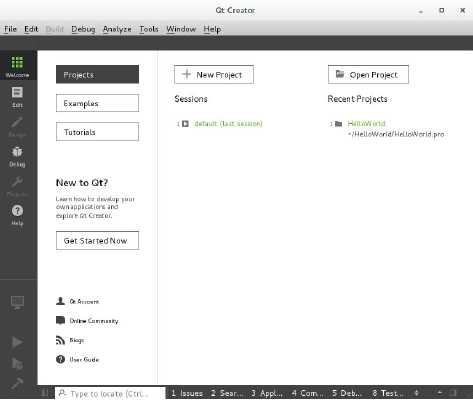Viewport: 473px width, 400px height.
Task: Click the Blogs RSS icon
Action: pos(60,340)
